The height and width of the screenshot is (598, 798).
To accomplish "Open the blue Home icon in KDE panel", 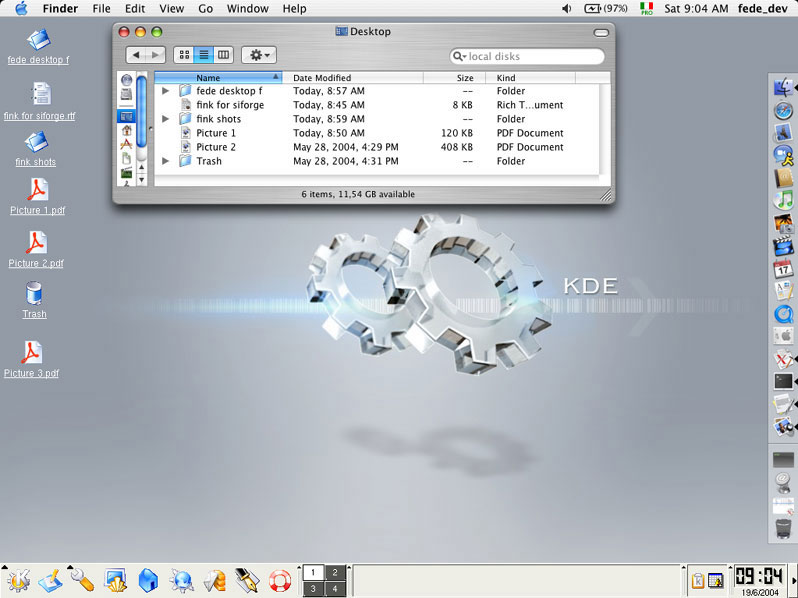I will click(x=148, y=581).
